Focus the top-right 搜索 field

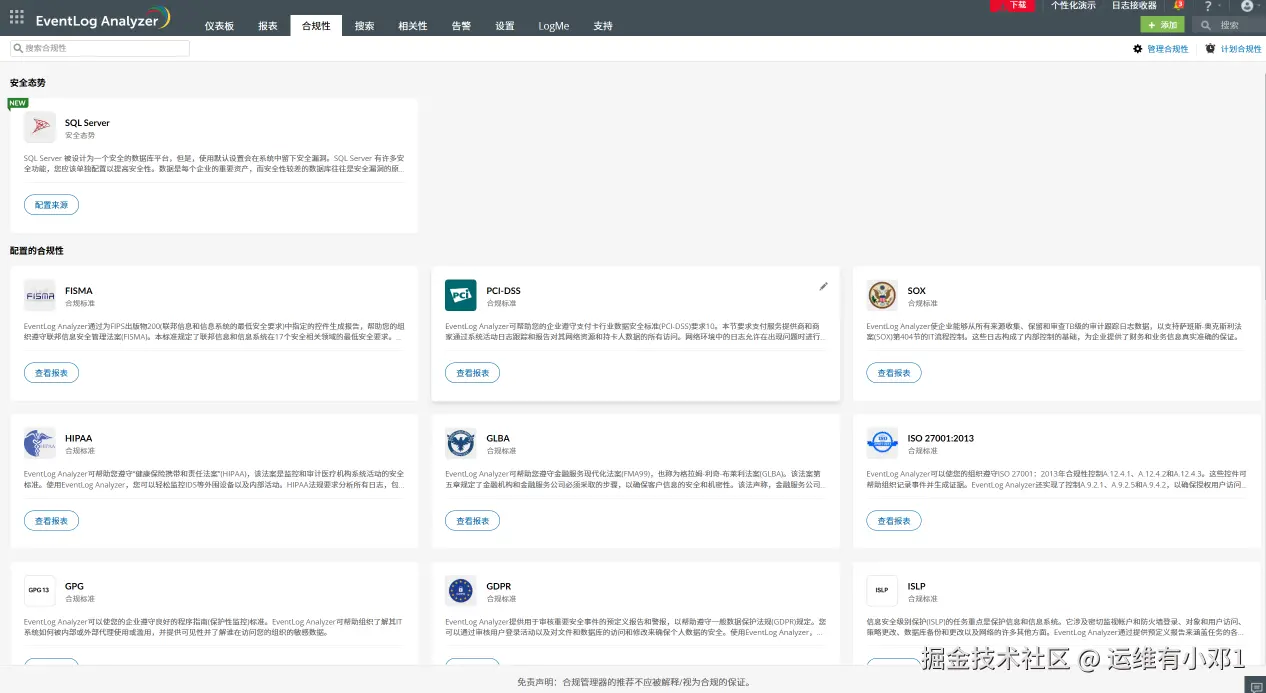pos(1227,25)
